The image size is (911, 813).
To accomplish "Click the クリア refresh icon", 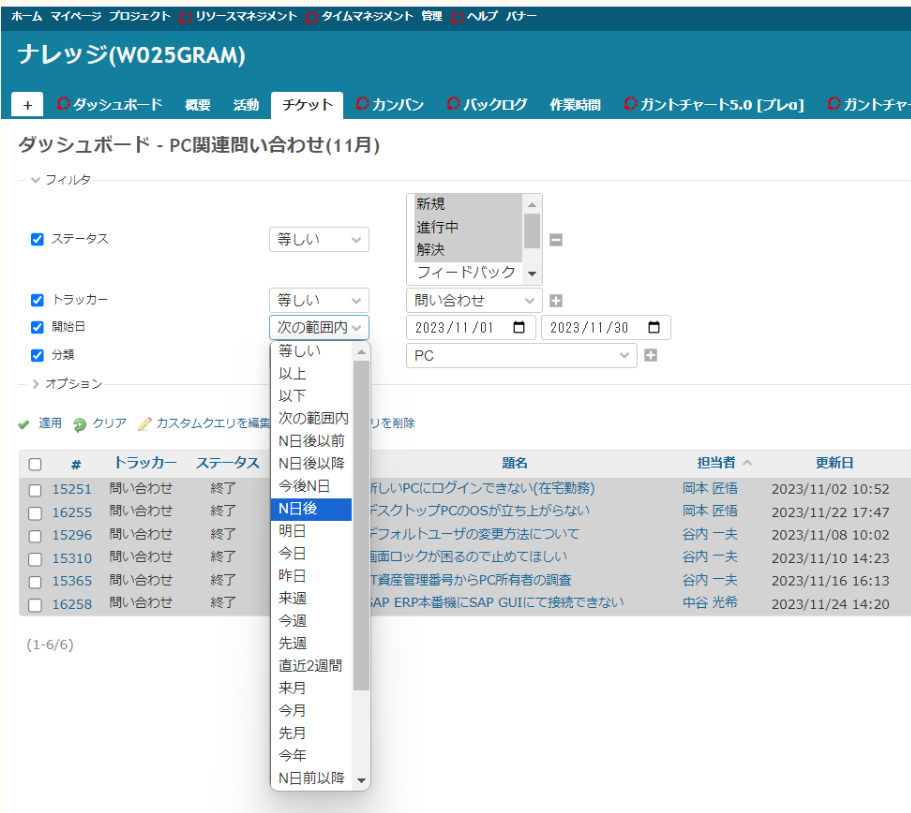I will click(x=79, y=424).
